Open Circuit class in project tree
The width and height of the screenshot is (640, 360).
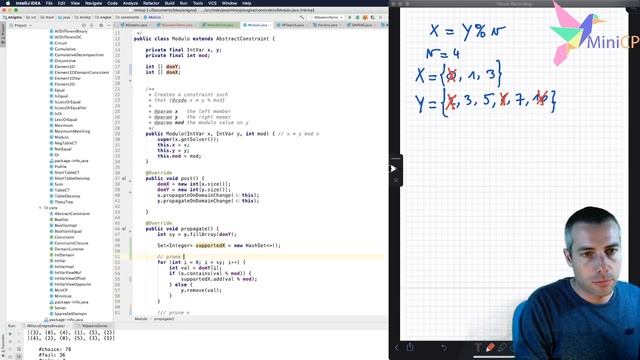(x=60, y=43)
